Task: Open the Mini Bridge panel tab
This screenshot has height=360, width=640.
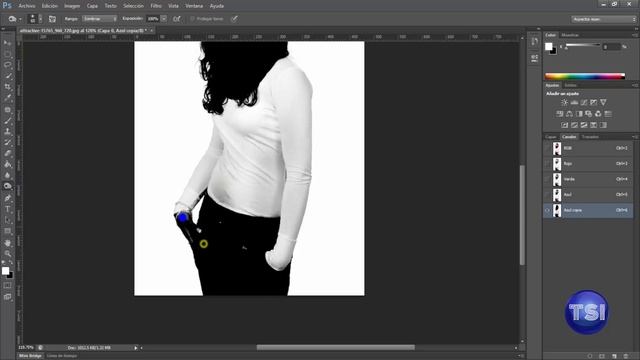Action: coord(31,356)
